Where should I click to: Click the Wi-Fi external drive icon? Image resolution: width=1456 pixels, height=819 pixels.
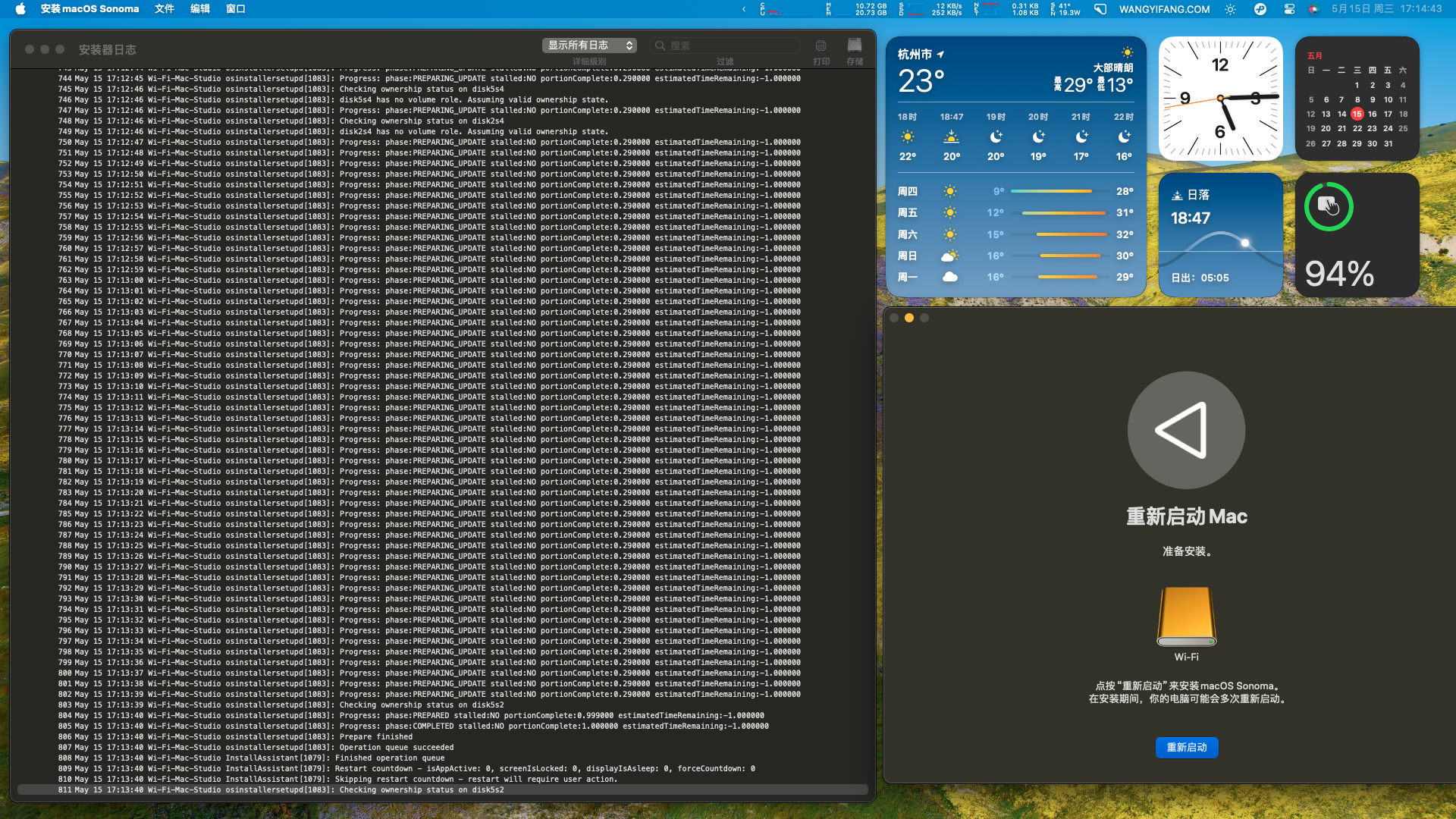(x=1186, y=616)
